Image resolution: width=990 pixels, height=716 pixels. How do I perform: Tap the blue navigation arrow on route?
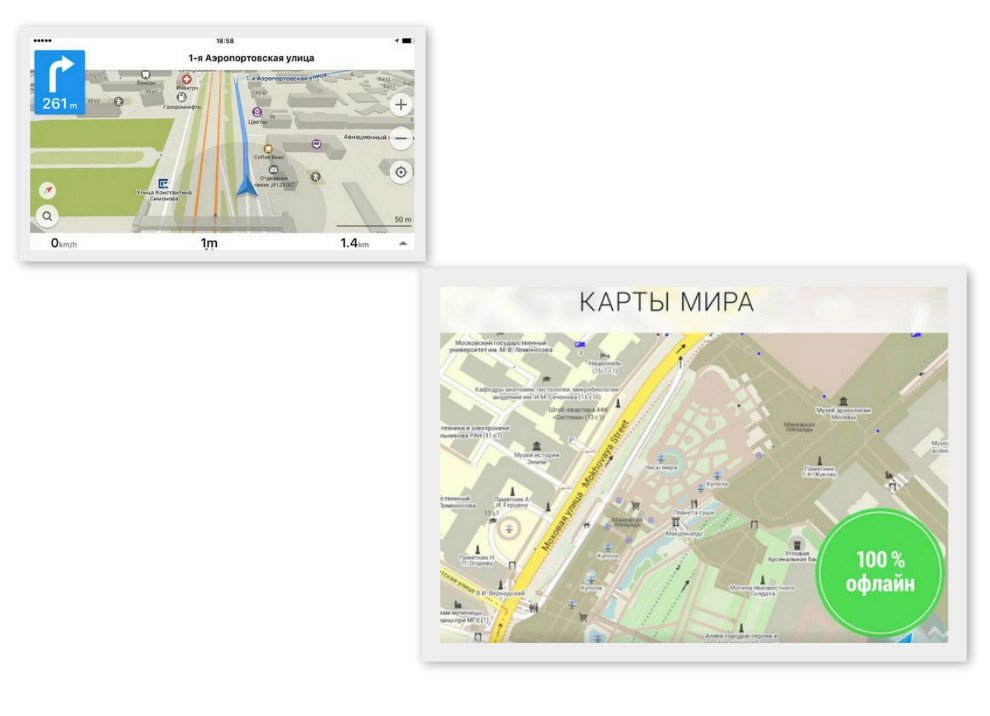click(x=246, y=186)
